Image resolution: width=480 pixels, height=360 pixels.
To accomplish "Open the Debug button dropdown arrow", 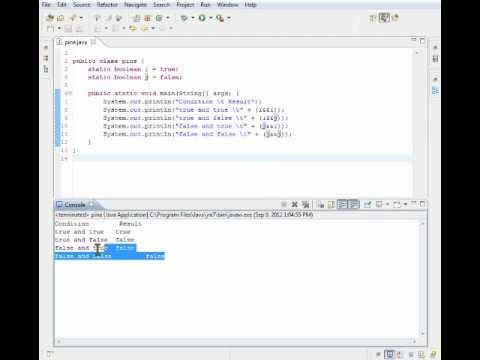I will (x=193, y=18).
